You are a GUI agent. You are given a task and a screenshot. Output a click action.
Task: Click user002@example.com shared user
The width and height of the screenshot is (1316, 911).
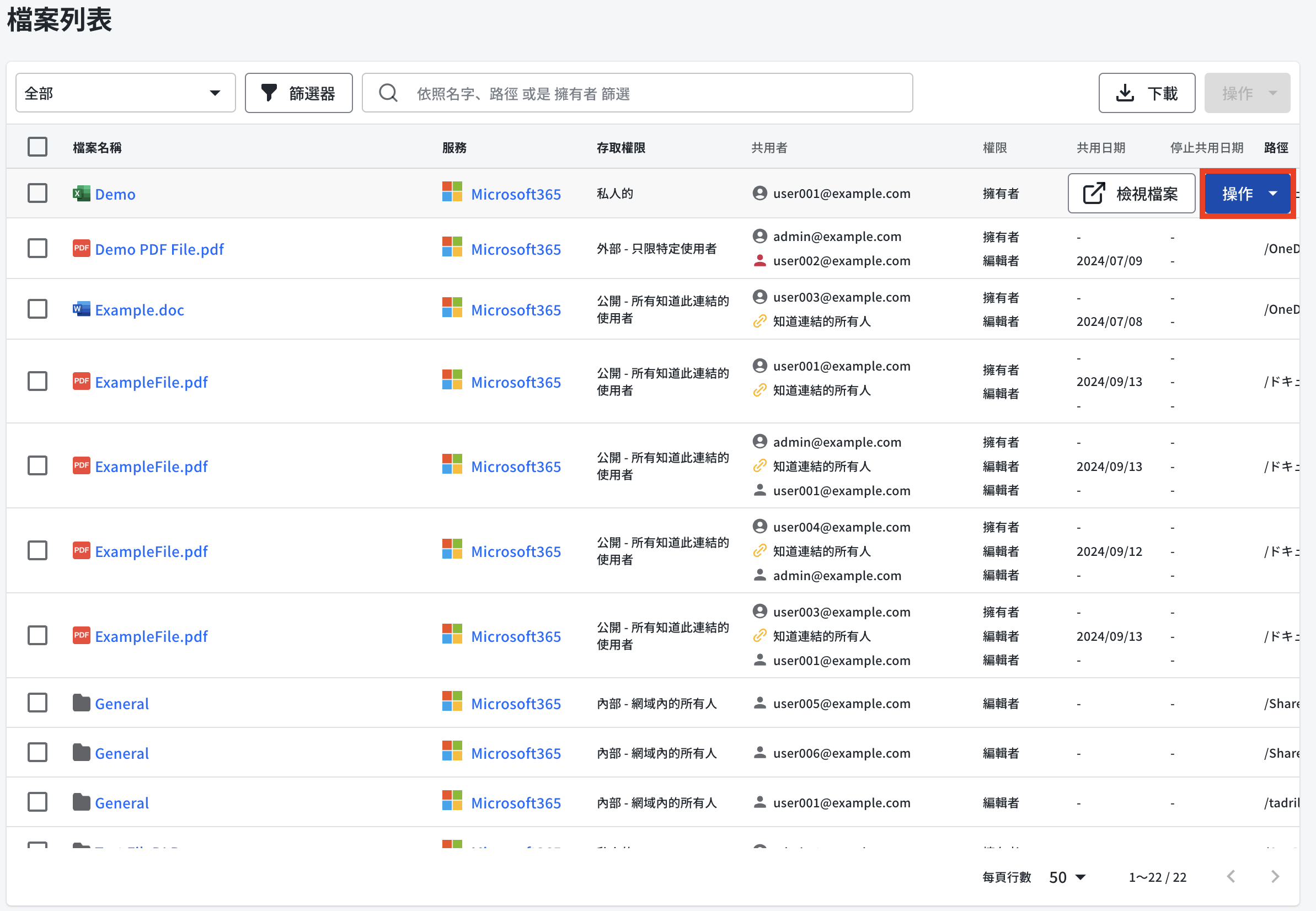point(842,261)
